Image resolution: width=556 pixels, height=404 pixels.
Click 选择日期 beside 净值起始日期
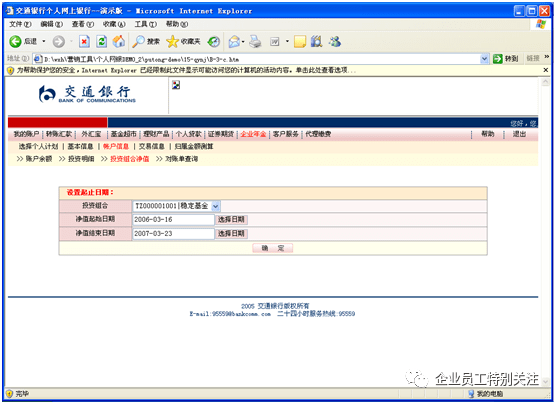tap(231, 220)
